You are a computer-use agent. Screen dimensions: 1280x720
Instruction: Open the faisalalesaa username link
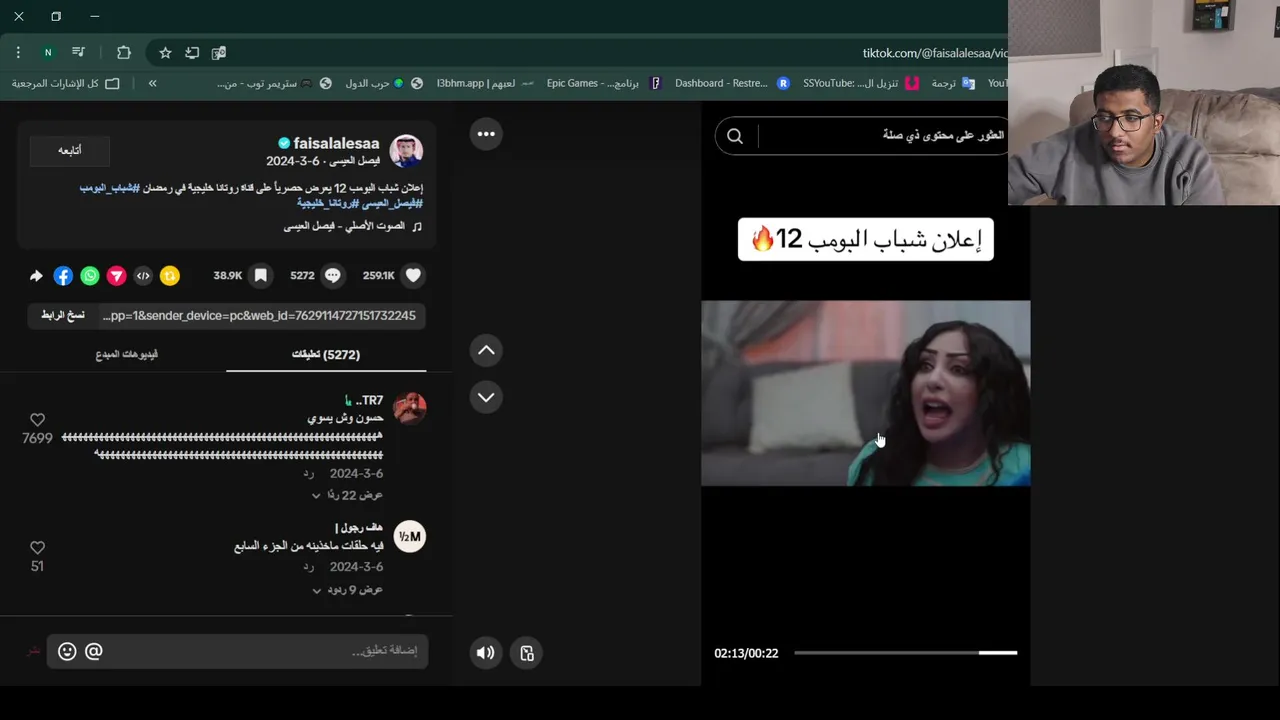[x=336, y=144]
